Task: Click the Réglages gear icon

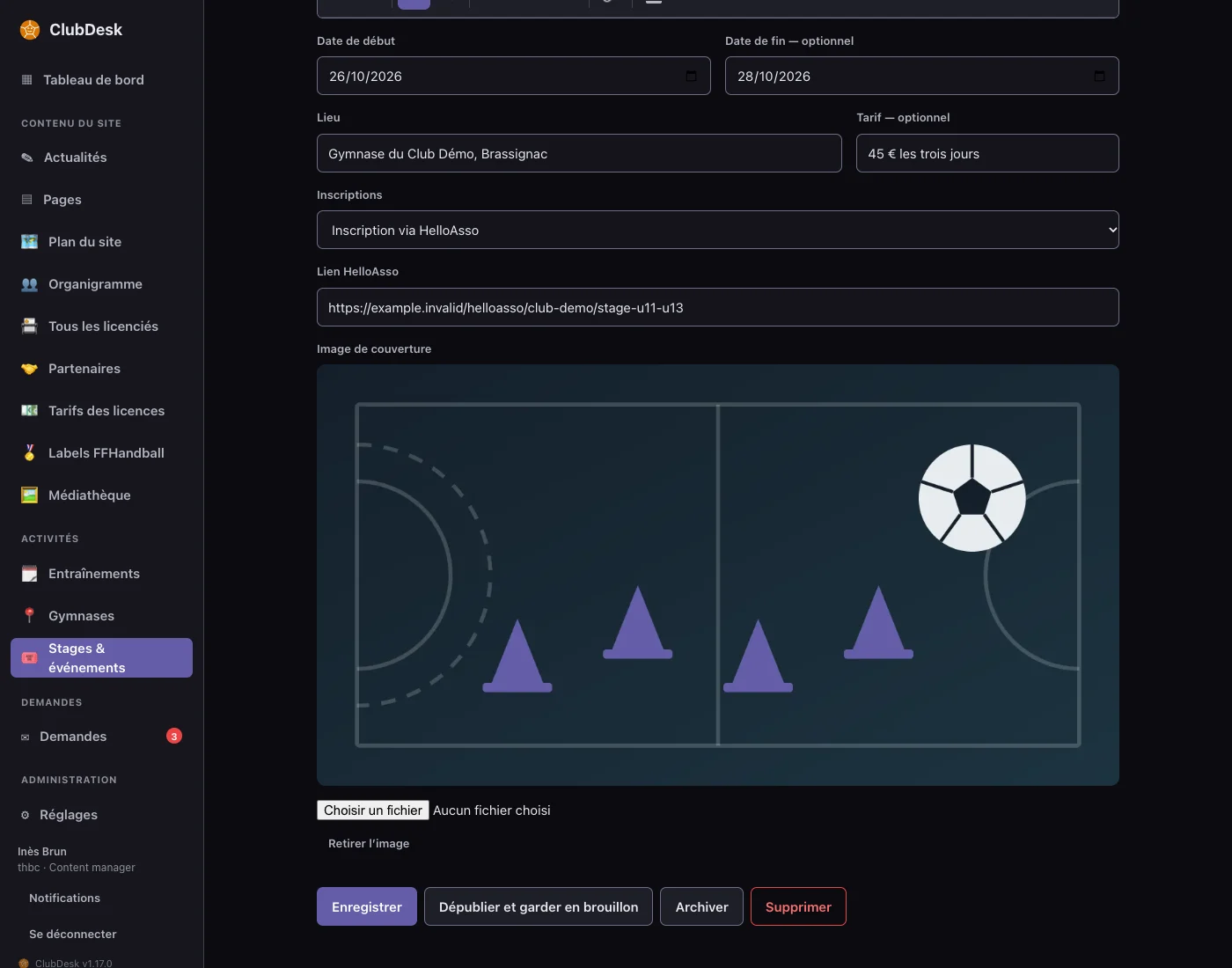Action: [25, 815]
